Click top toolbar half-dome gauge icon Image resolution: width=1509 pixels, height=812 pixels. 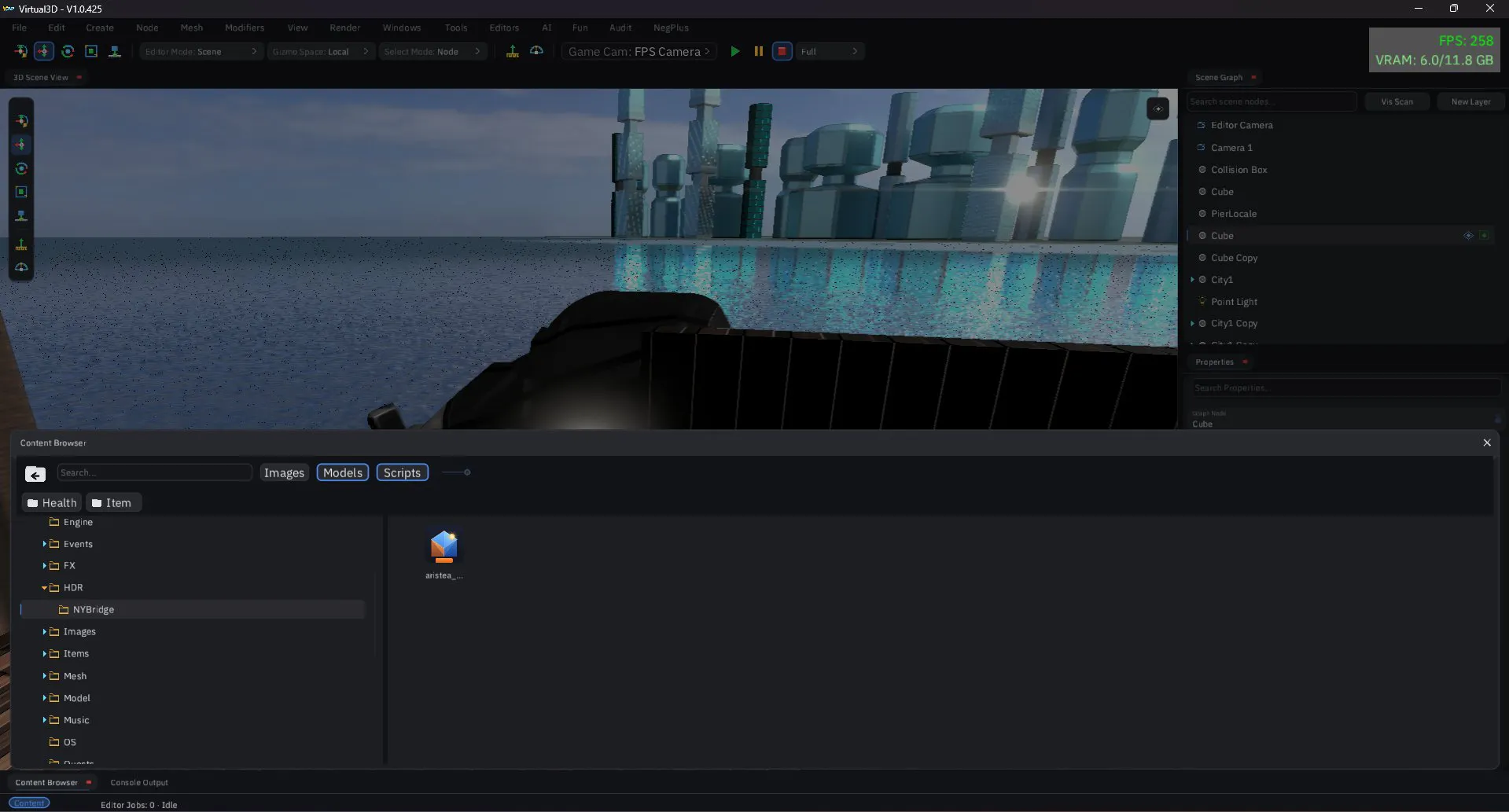(x=536, y=51)
